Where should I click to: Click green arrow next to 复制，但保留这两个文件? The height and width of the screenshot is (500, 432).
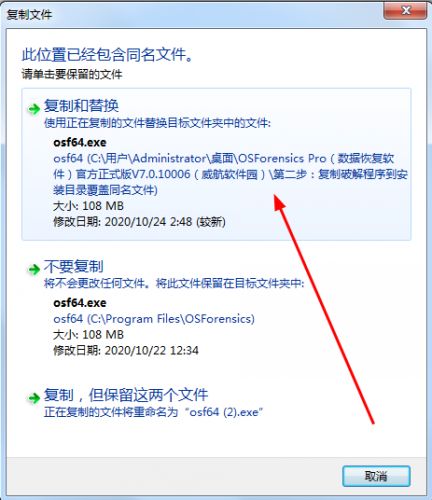34,397
